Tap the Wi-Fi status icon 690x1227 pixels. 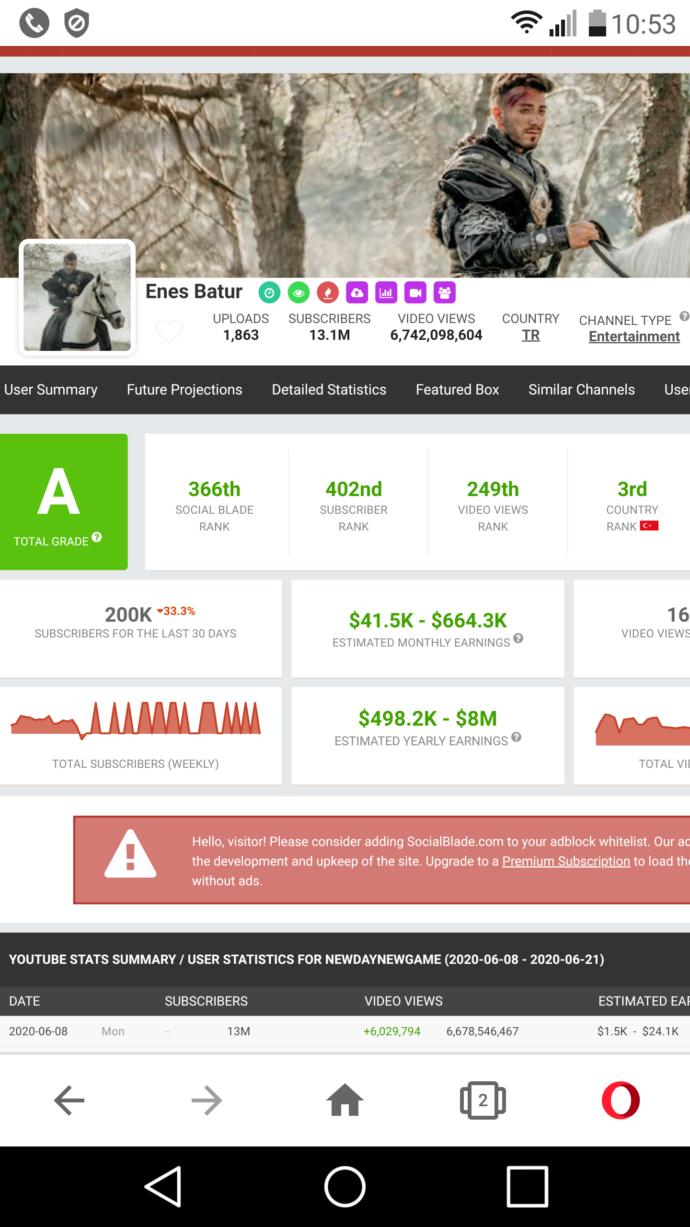[x=526, y=22]
